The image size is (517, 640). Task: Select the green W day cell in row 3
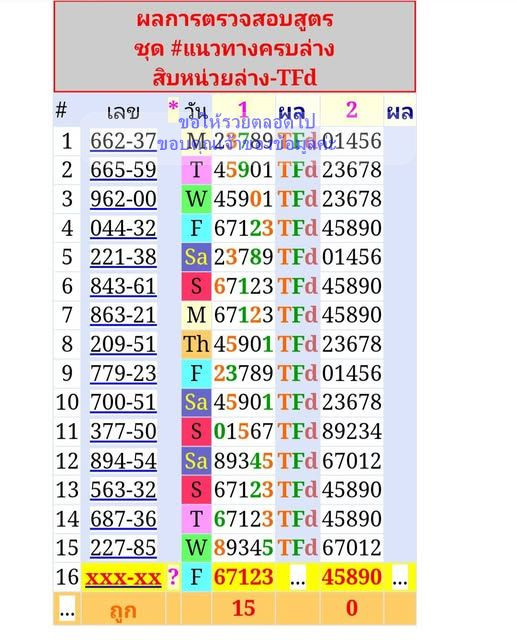(196, 199)
